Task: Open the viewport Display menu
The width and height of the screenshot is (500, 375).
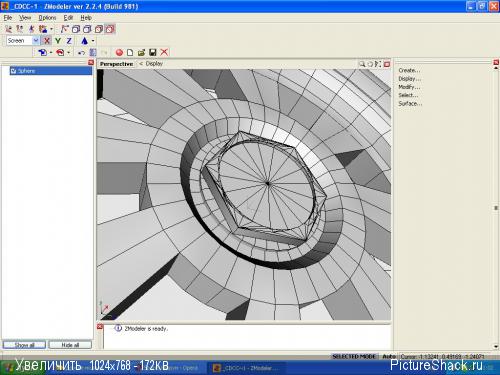Action: (x=154, y=63)
